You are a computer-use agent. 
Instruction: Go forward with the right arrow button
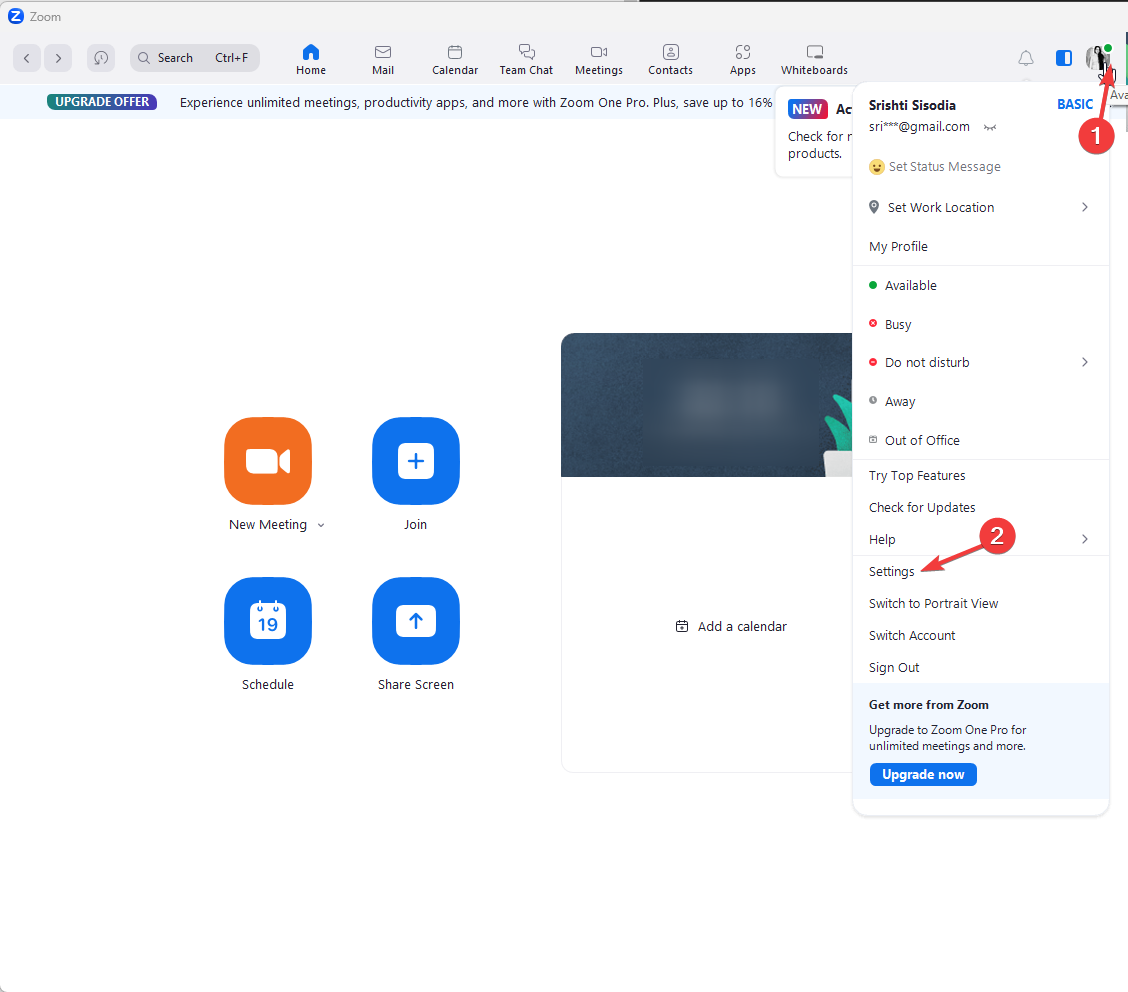pos(58,58)
